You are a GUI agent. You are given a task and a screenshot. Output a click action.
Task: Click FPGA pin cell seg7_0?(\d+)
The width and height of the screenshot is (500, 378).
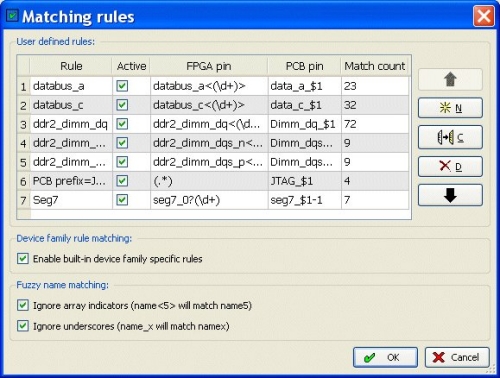pos(209,200)
